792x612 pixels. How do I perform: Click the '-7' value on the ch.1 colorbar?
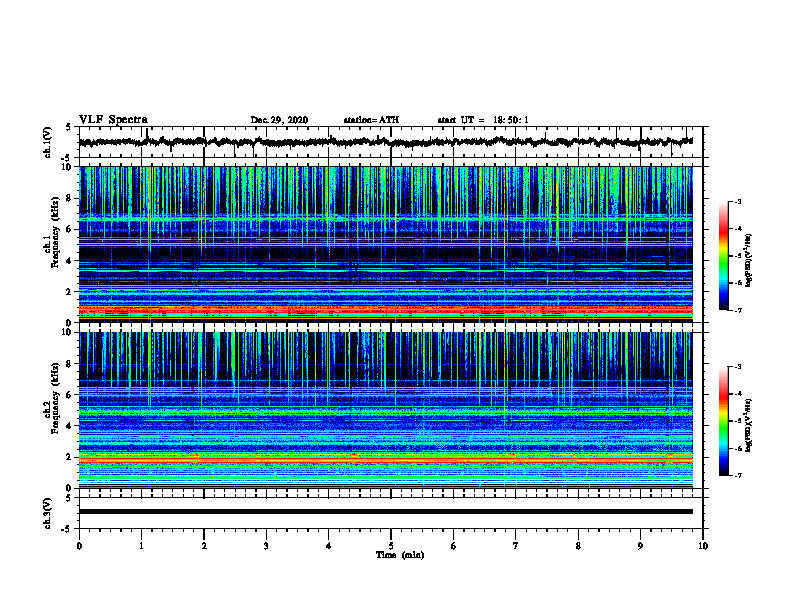[x=738, y=310]
